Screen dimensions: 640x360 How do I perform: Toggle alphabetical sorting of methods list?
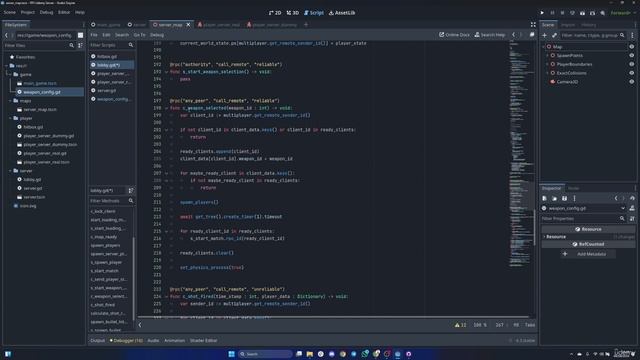(131, 191)
